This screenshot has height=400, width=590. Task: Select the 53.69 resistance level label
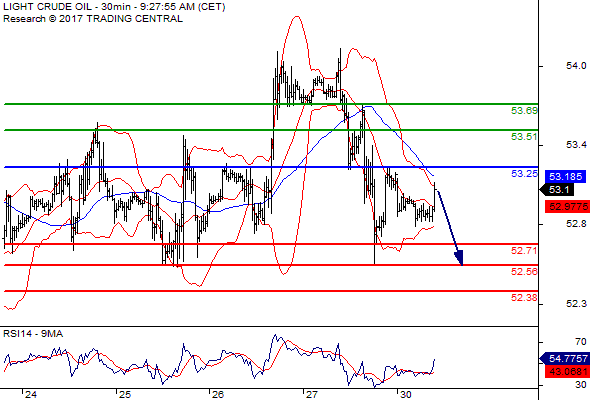tap(524, 111)
